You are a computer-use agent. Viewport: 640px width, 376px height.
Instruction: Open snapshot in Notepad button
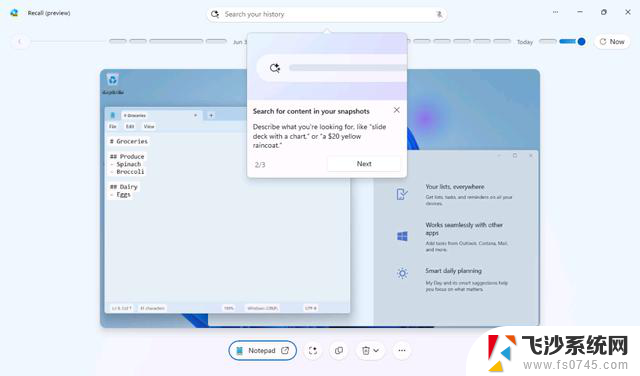pos(262,350)
